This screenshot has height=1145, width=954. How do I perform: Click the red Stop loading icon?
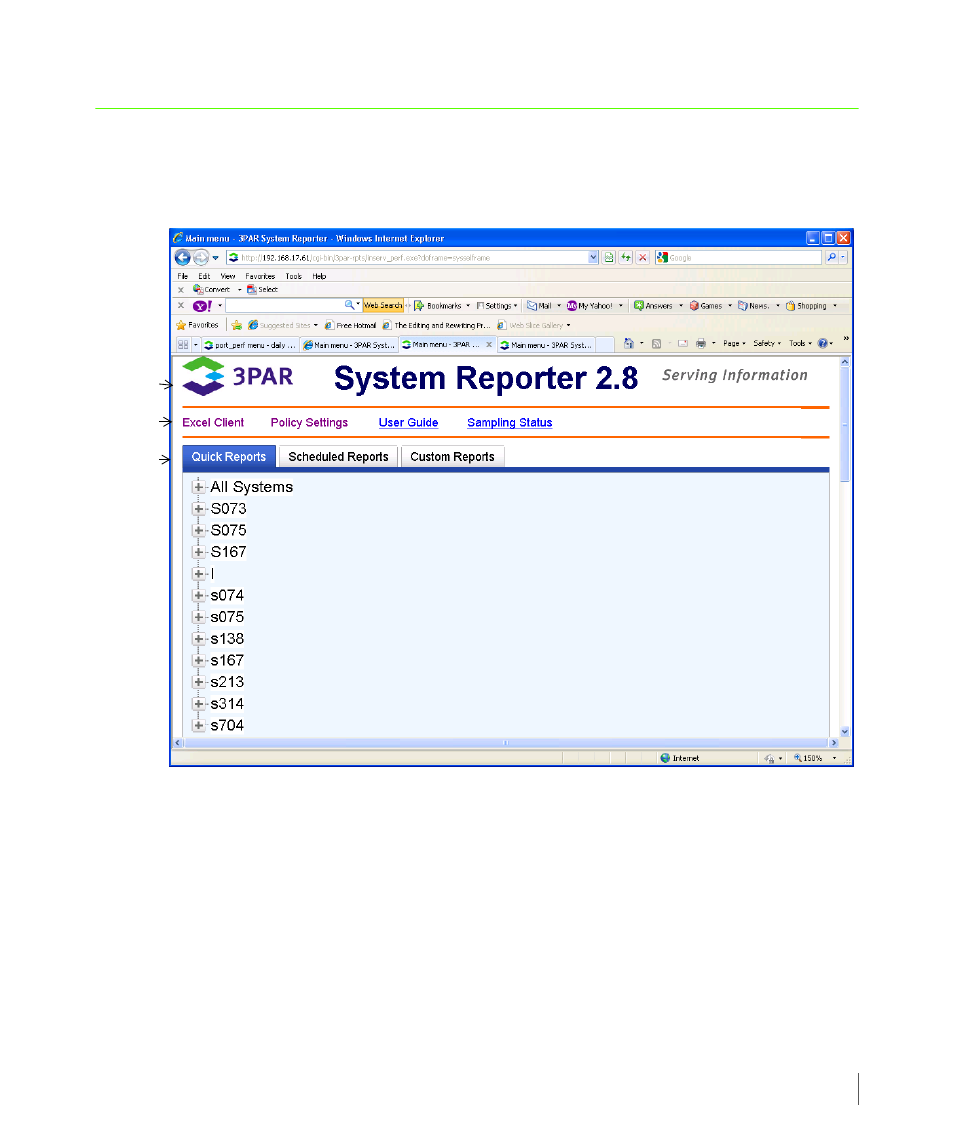643,257
